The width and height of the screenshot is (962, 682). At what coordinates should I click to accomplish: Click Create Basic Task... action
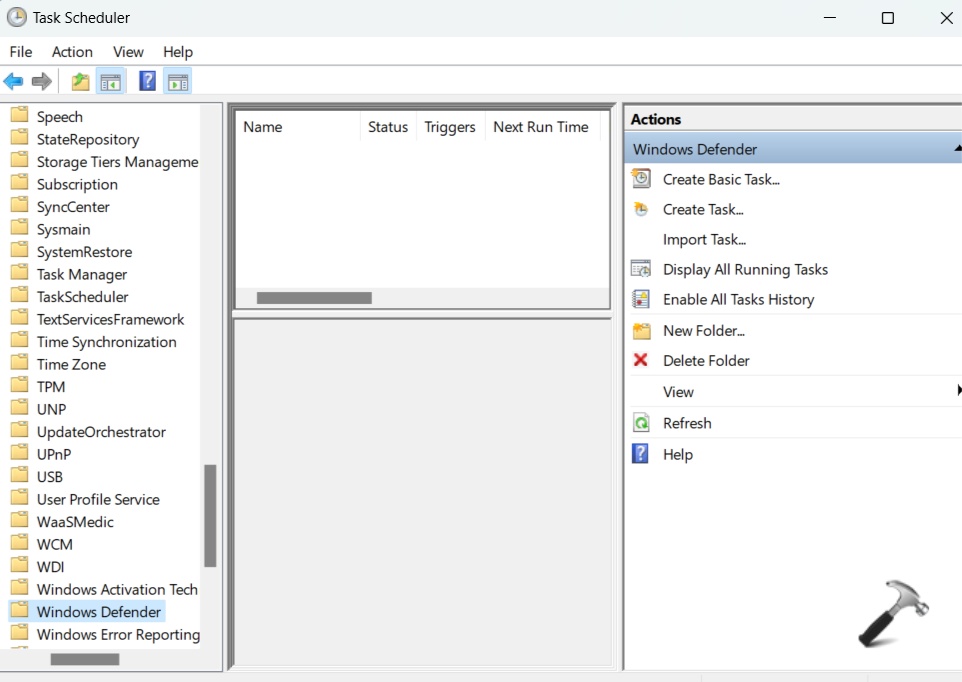tap(722, 179)
